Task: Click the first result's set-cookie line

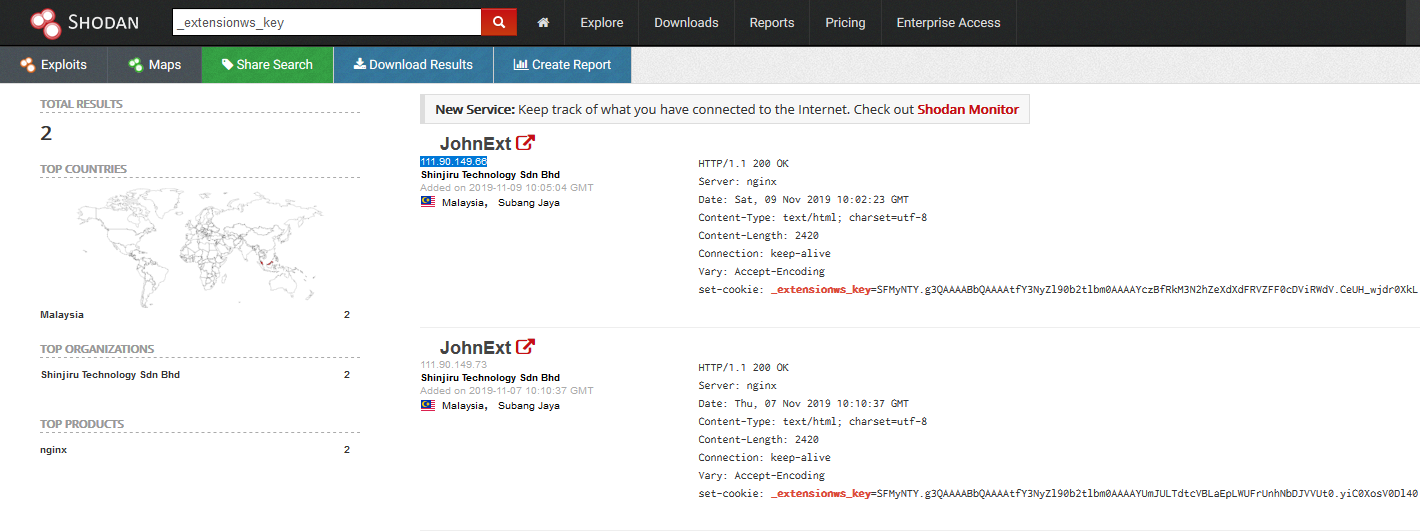Action: coord(1058,290)
